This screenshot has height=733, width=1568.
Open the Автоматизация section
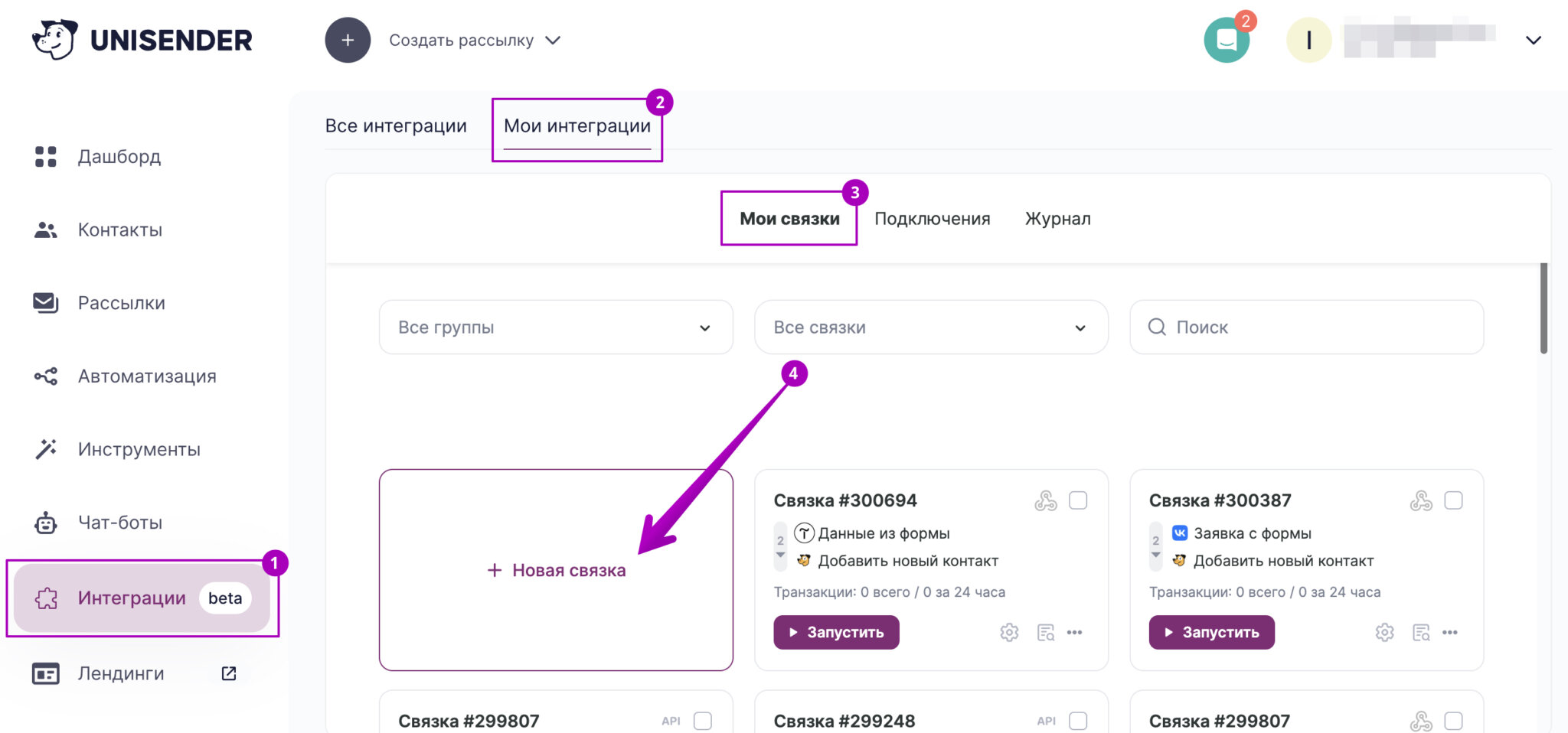[146, 376]
